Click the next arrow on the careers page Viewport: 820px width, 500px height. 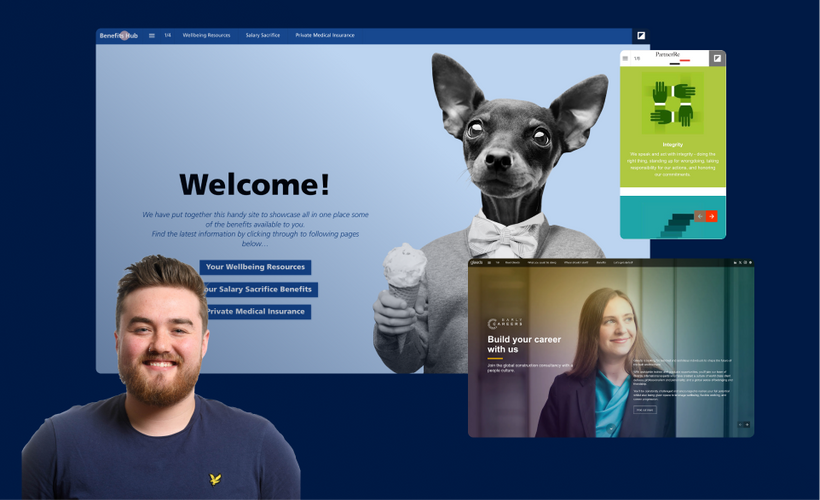tap(747, 425)
